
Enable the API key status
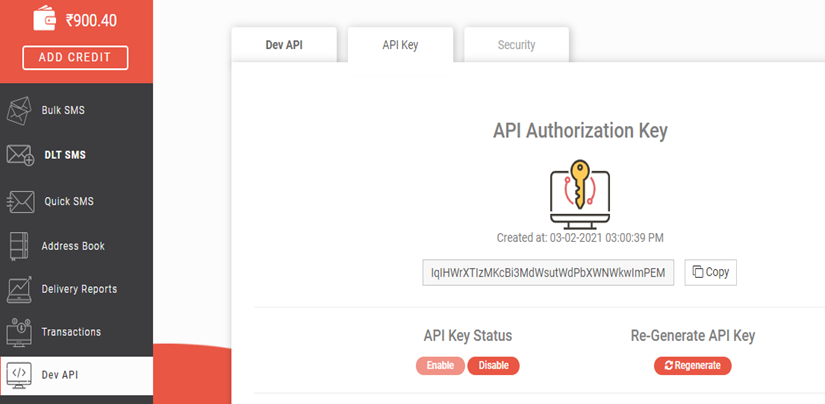coord(440,366)
